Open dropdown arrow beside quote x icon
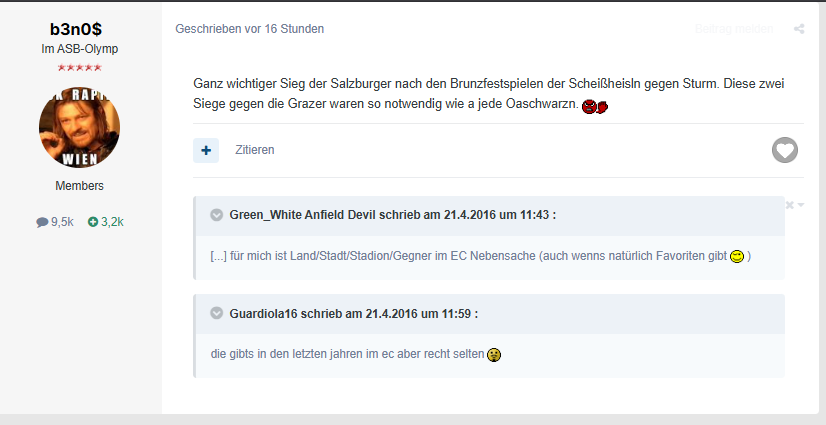The width and height of the screenshot is (826, 425). point(801,205)
